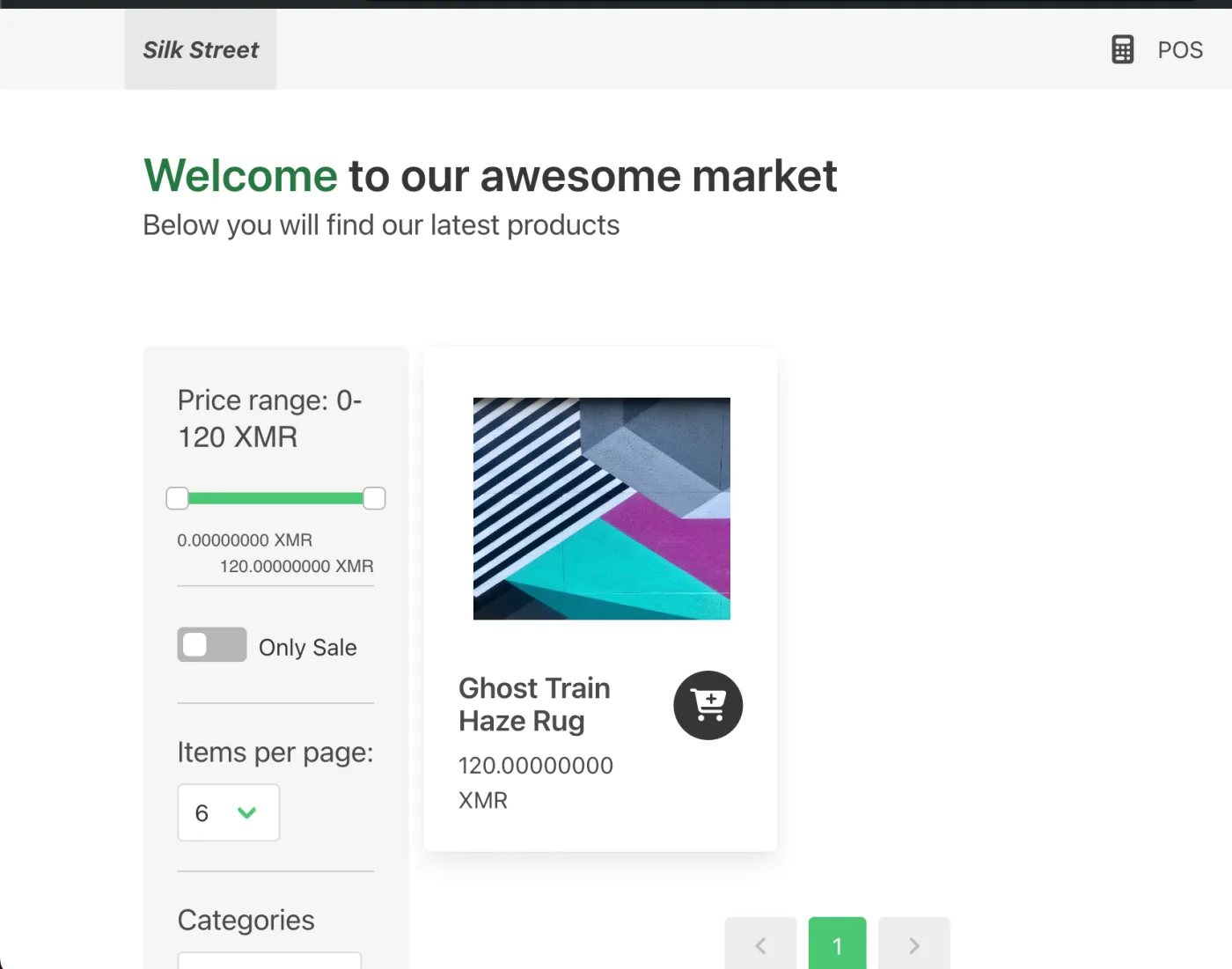
Task: Open Silk Street home tab
Action: tap(201, 49)
